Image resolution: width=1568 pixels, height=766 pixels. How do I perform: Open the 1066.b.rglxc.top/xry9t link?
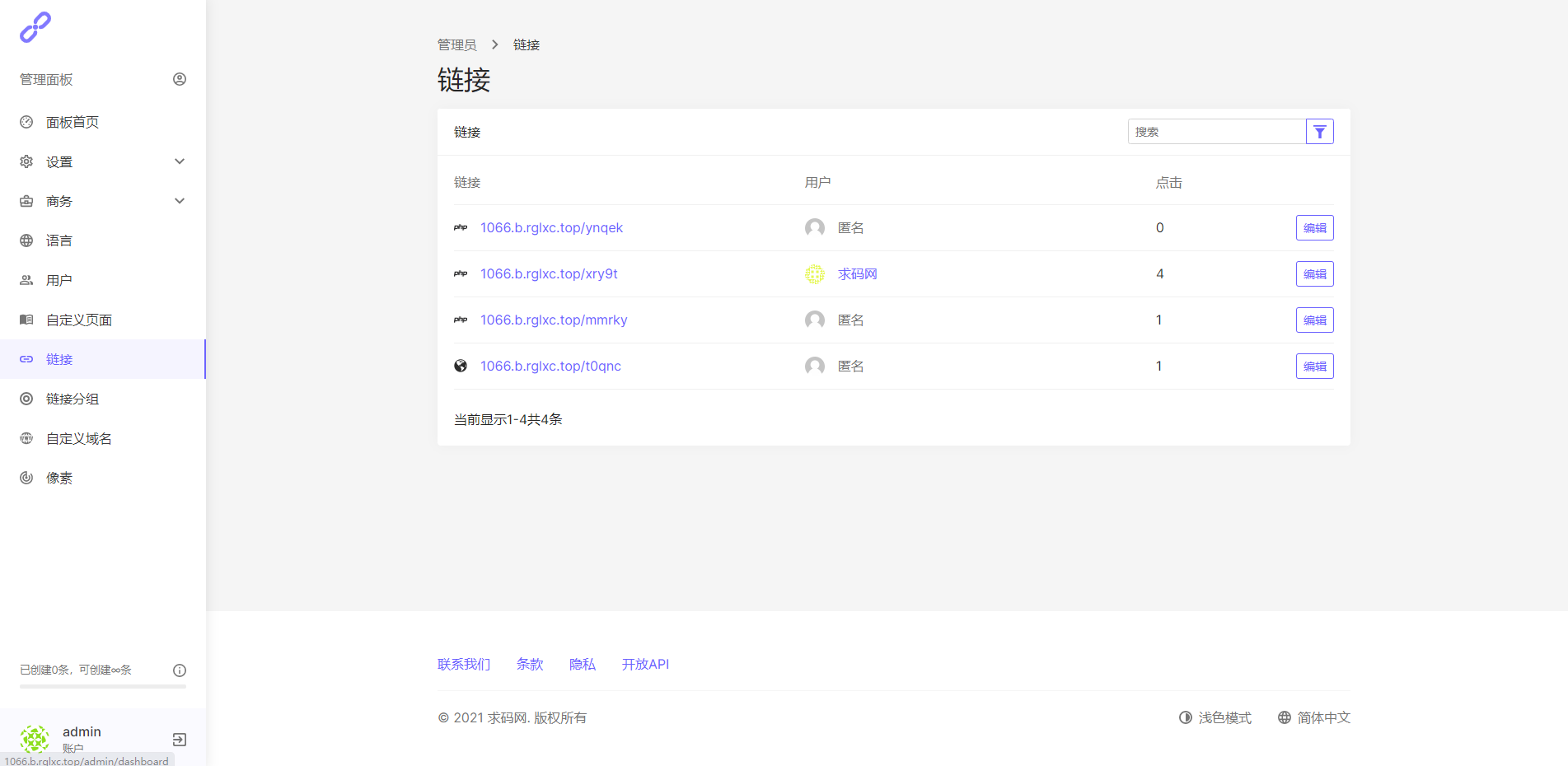[549, 274]
